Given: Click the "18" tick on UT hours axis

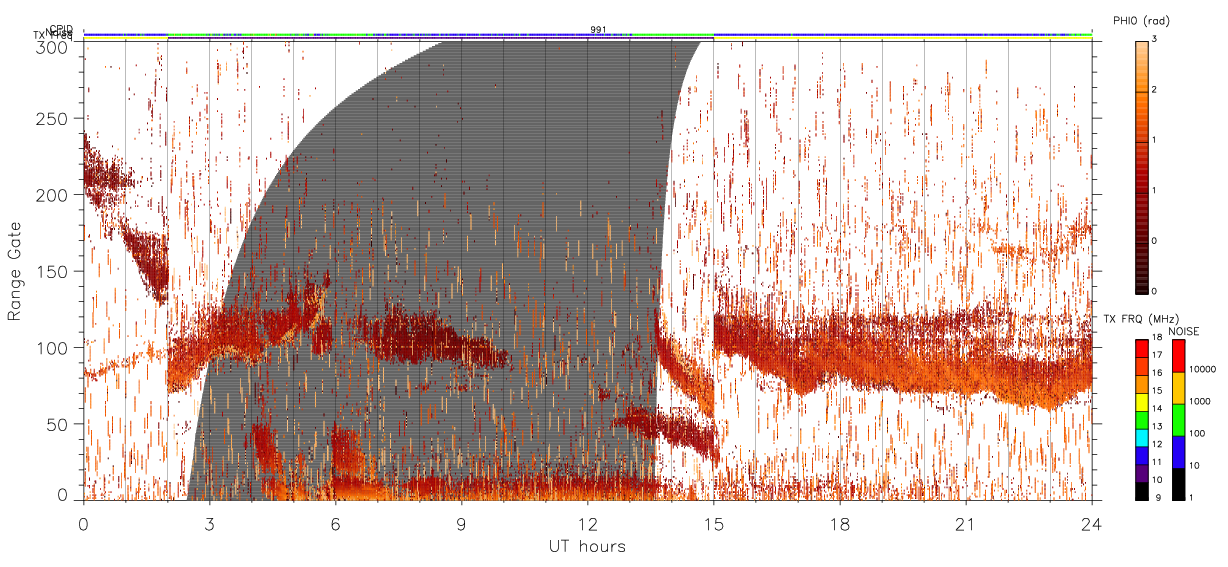Looking at the screenshot, I should (x=840, y=523).
